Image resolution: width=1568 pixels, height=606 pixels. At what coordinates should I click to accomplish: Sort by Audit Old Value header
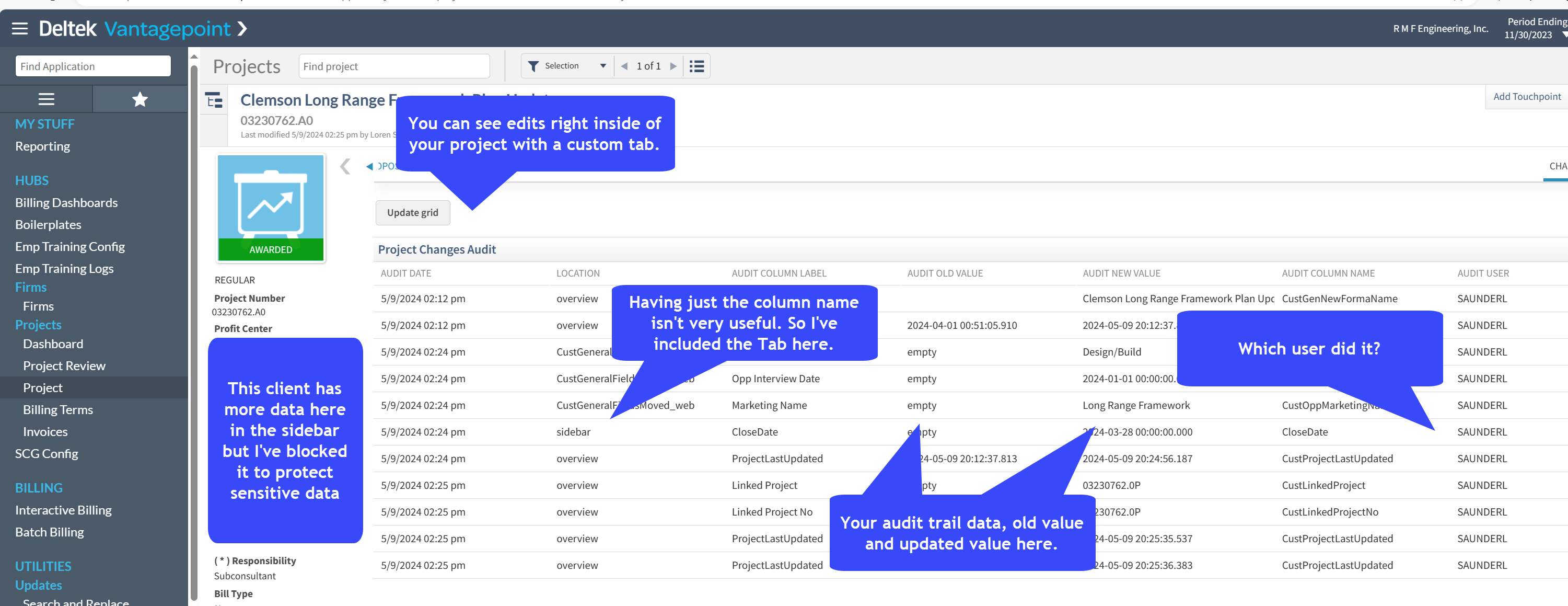tap(945, 273)
